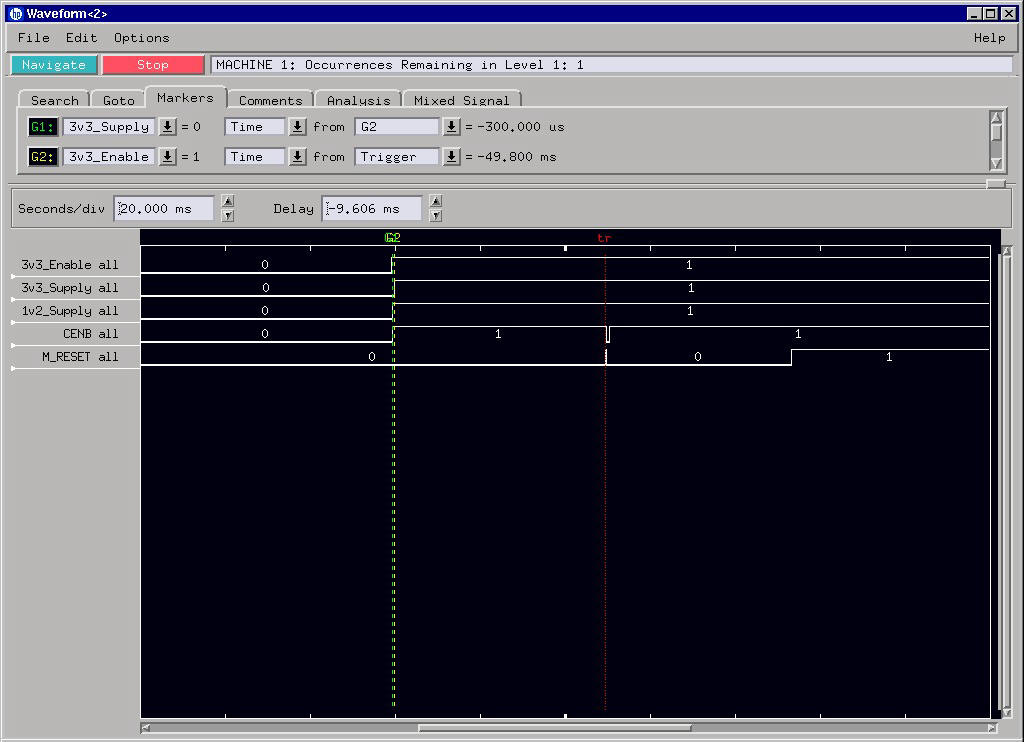Click the markers panel scroll down arrow
Viewport: 1024px width, 742px height.
pyautogui.click(x=996, y=163)
